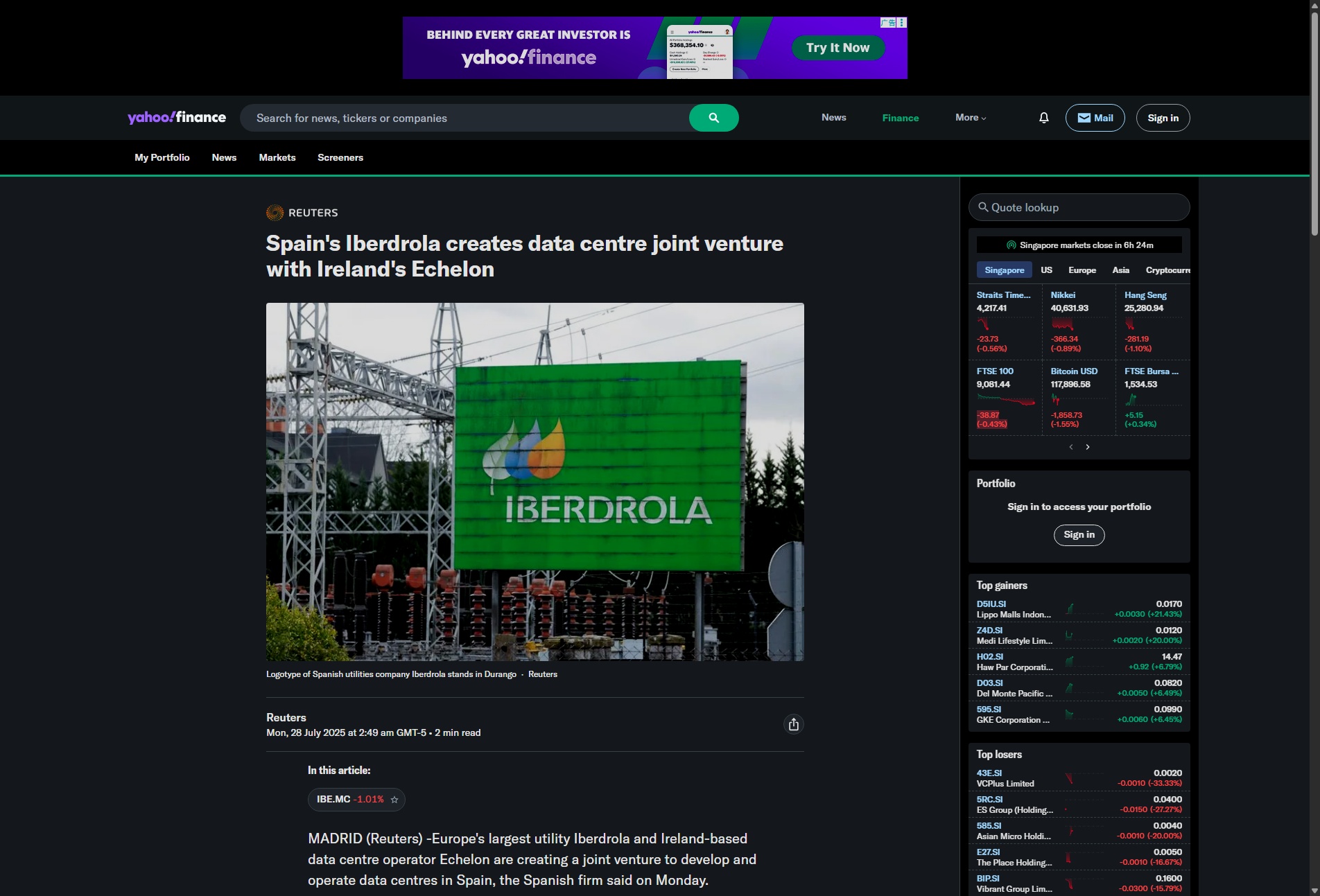Open News in the top navigation
The image size is (1320, 896).
click(833, 118)
